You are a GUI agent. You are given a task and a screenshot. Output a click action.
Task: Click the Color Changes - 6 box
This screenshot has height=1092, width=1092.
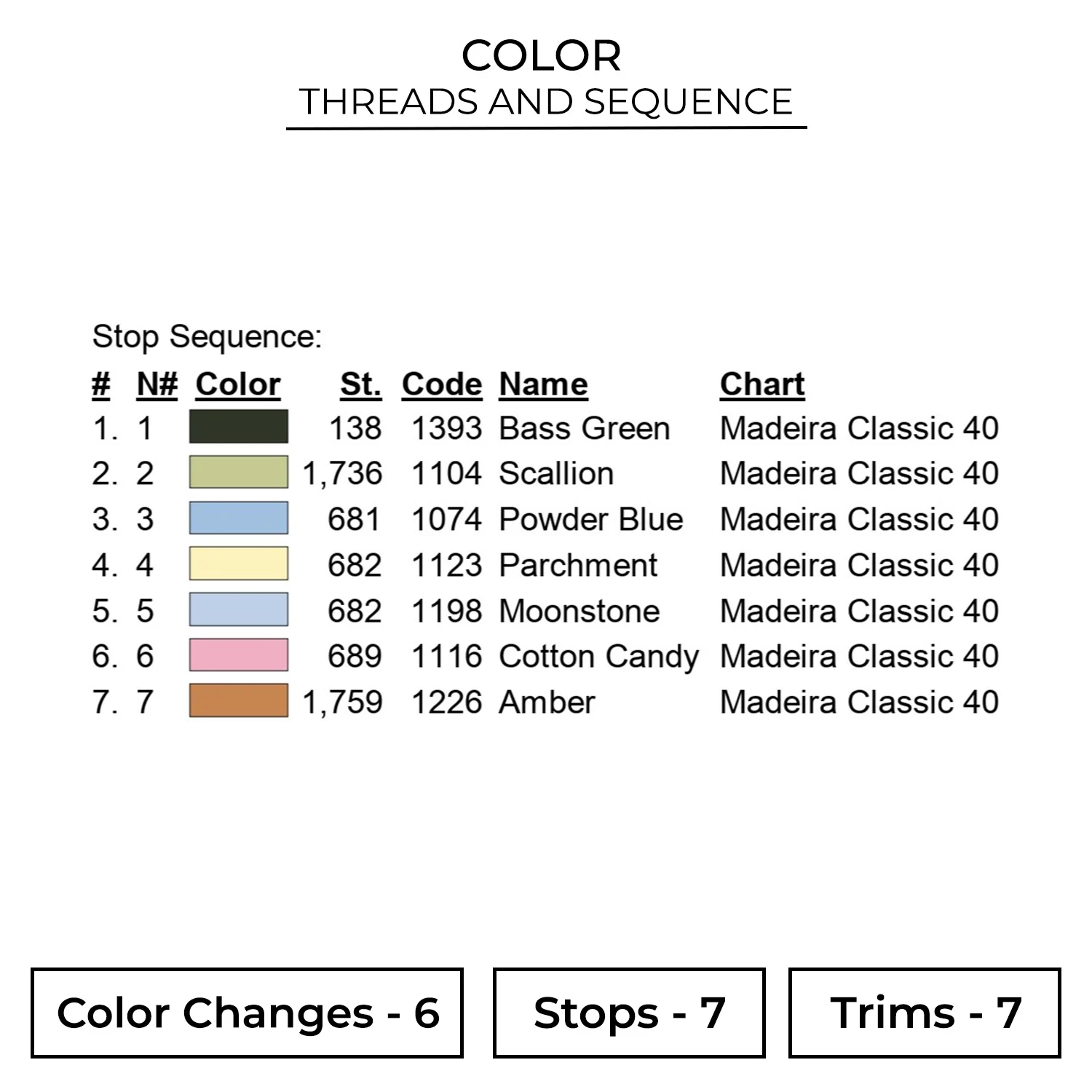(x=248, y=1013)
